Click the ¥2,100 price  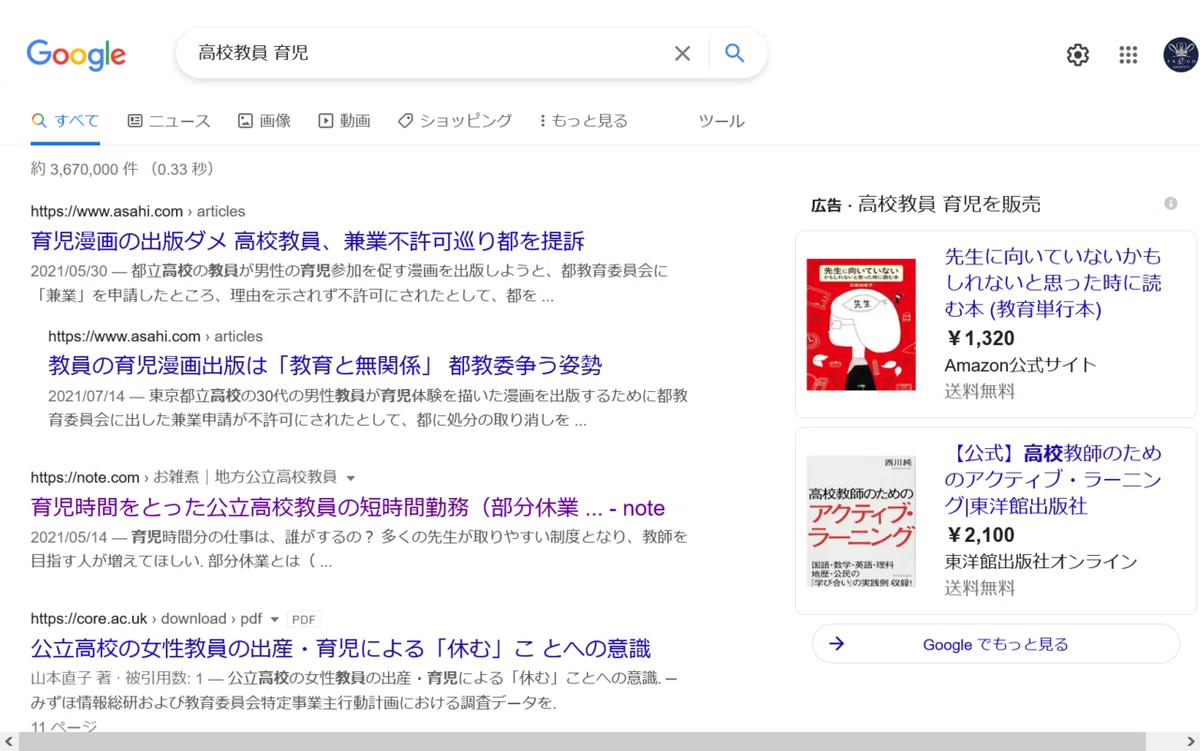[x=980, y=535]
